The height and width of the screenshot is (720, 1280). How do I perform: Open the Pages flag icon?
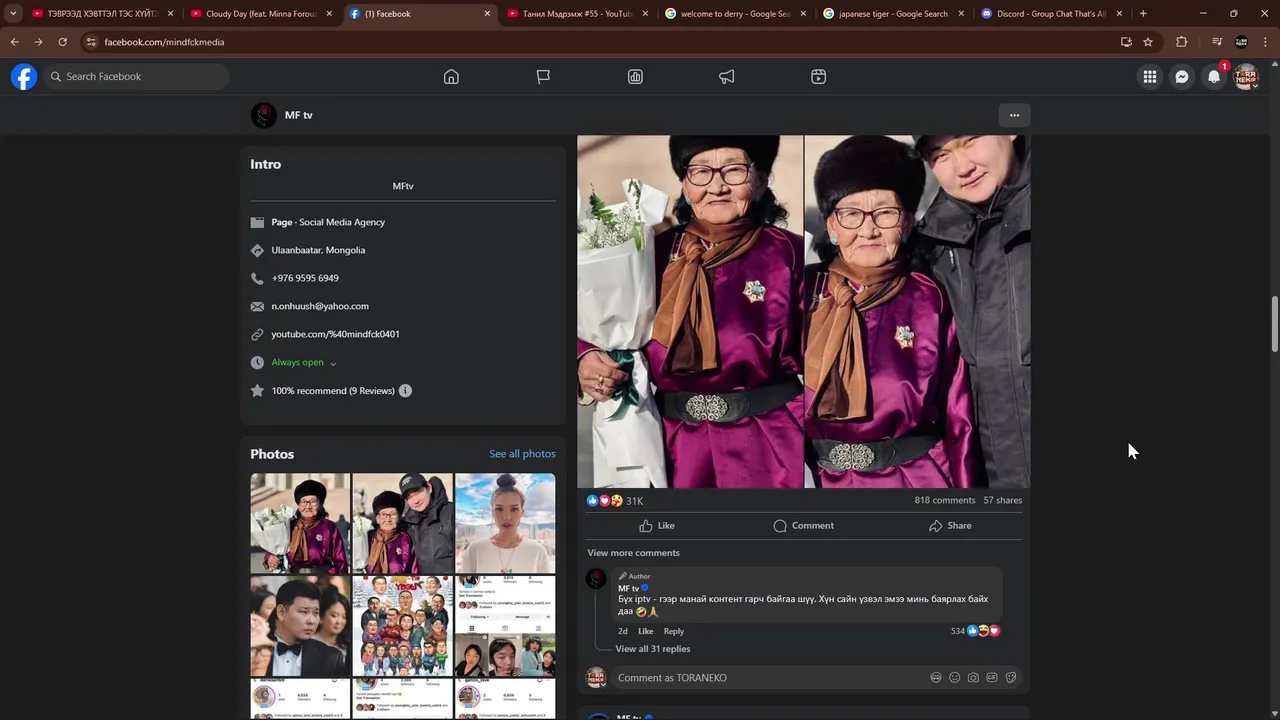coord(543,77)
